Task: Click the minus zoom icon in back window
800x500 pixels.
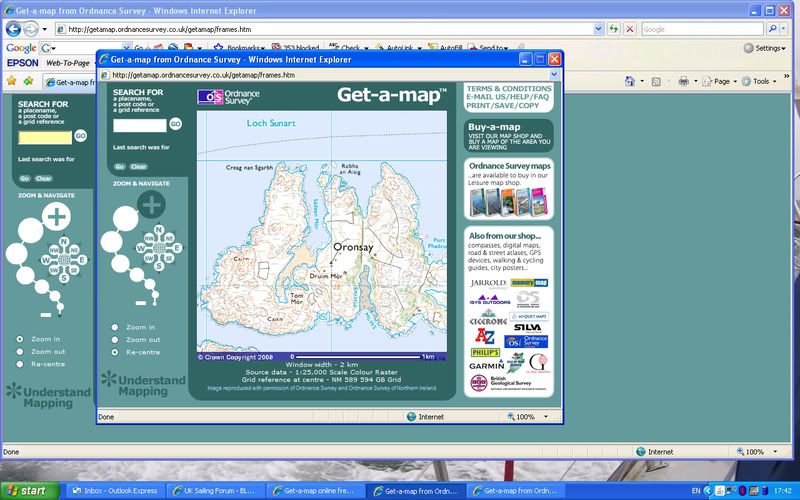Action: pos(46,315)
